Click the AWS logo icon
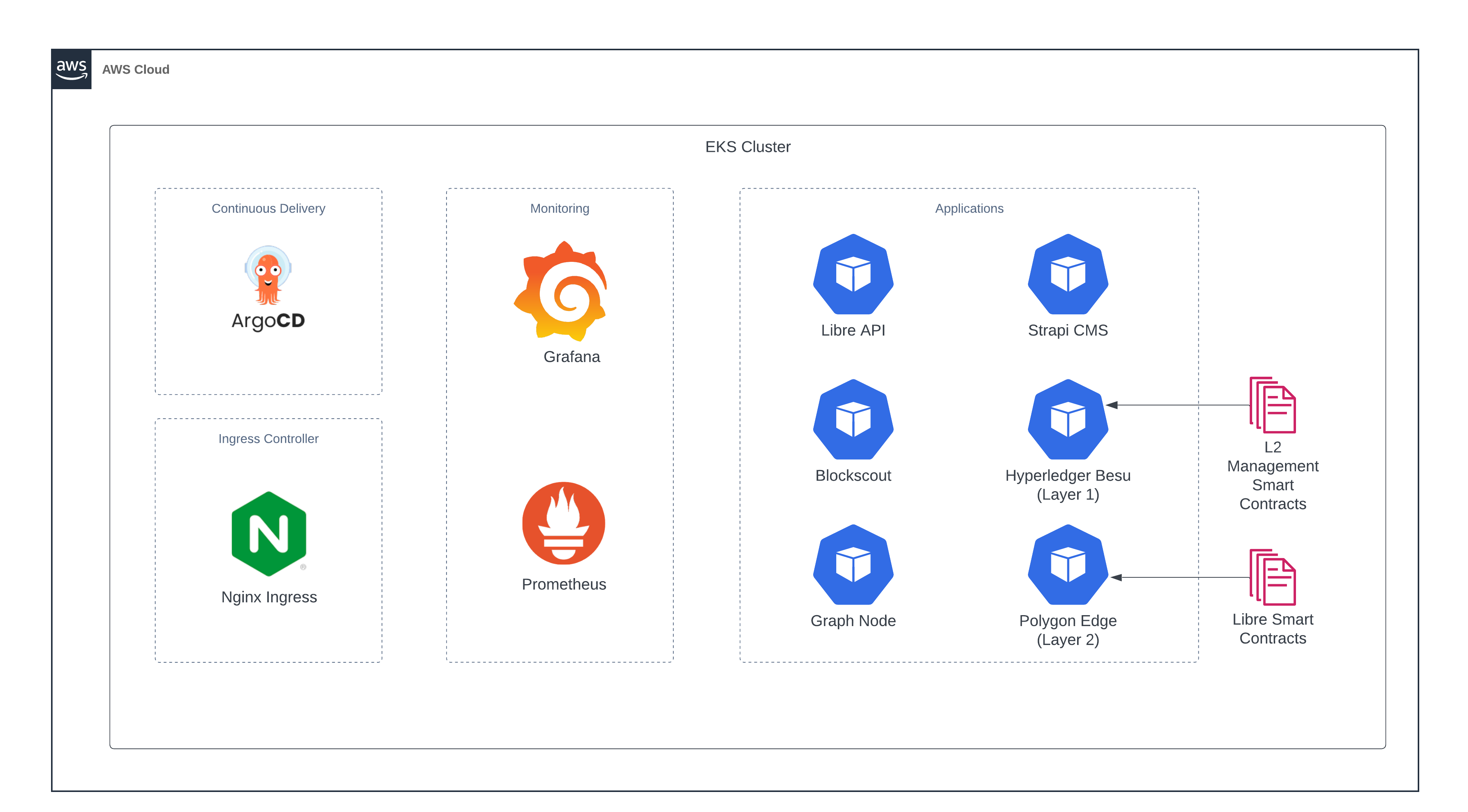 point(71,69)
